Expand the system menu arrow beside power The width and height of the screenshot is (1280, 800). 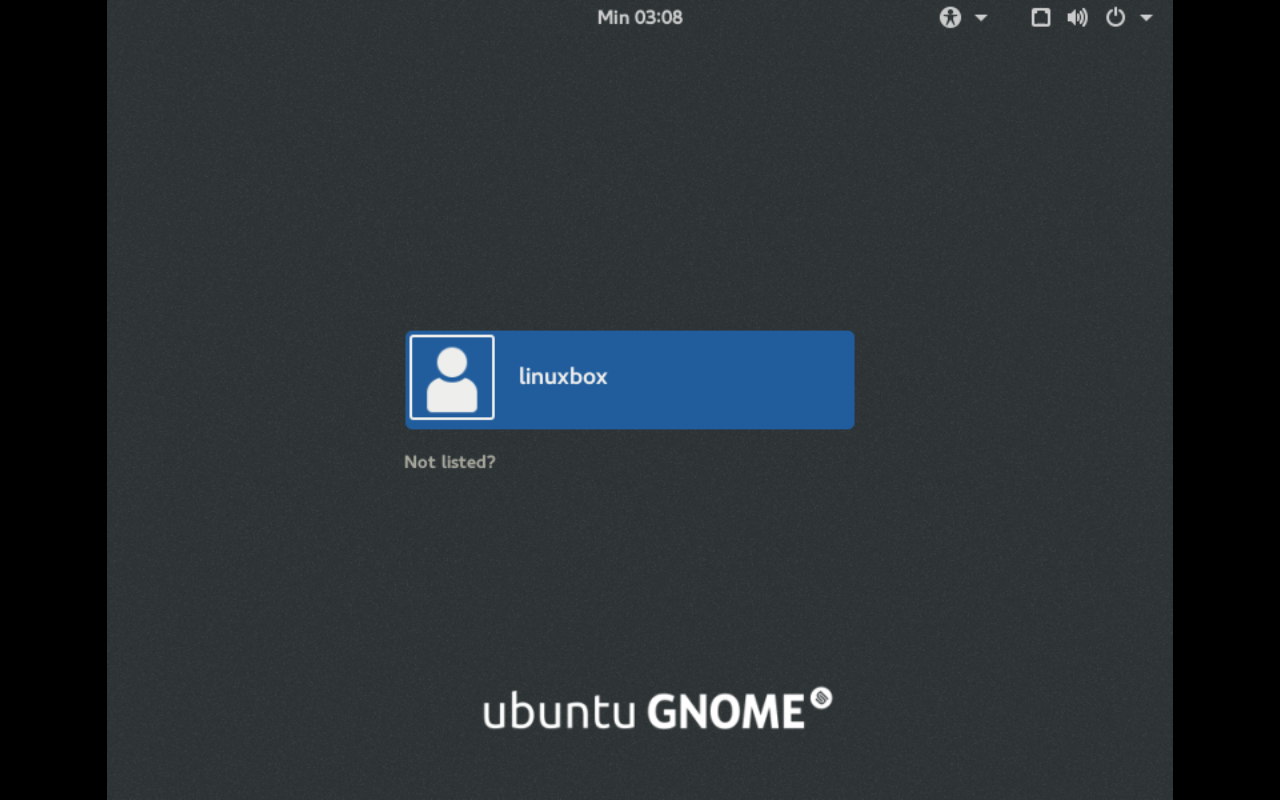(x=1146, y=18)
